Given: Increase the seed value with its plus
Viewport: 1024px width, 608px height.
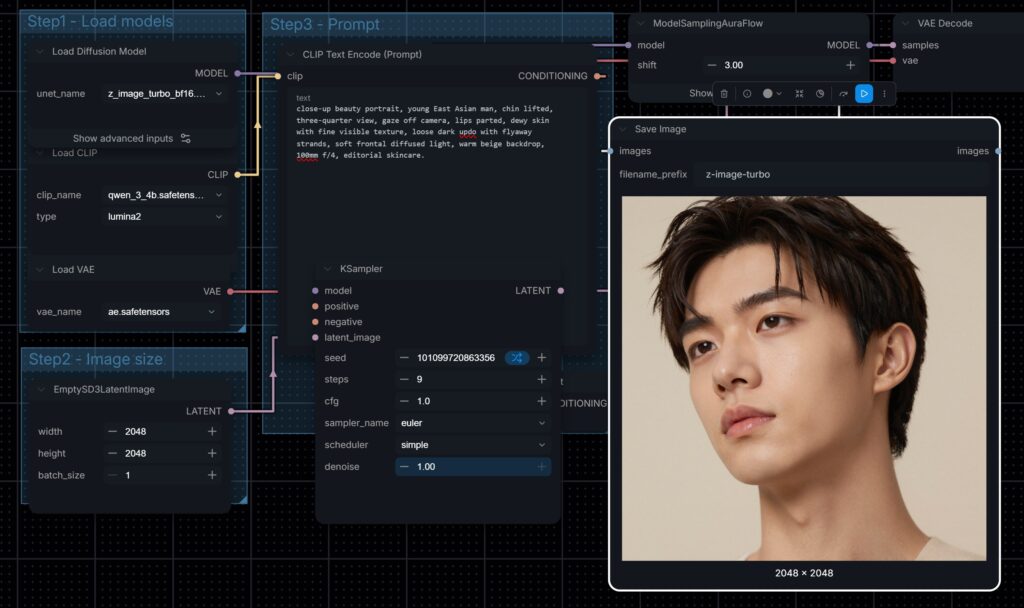Looking at the screenshot, I should tap(541, 358).
